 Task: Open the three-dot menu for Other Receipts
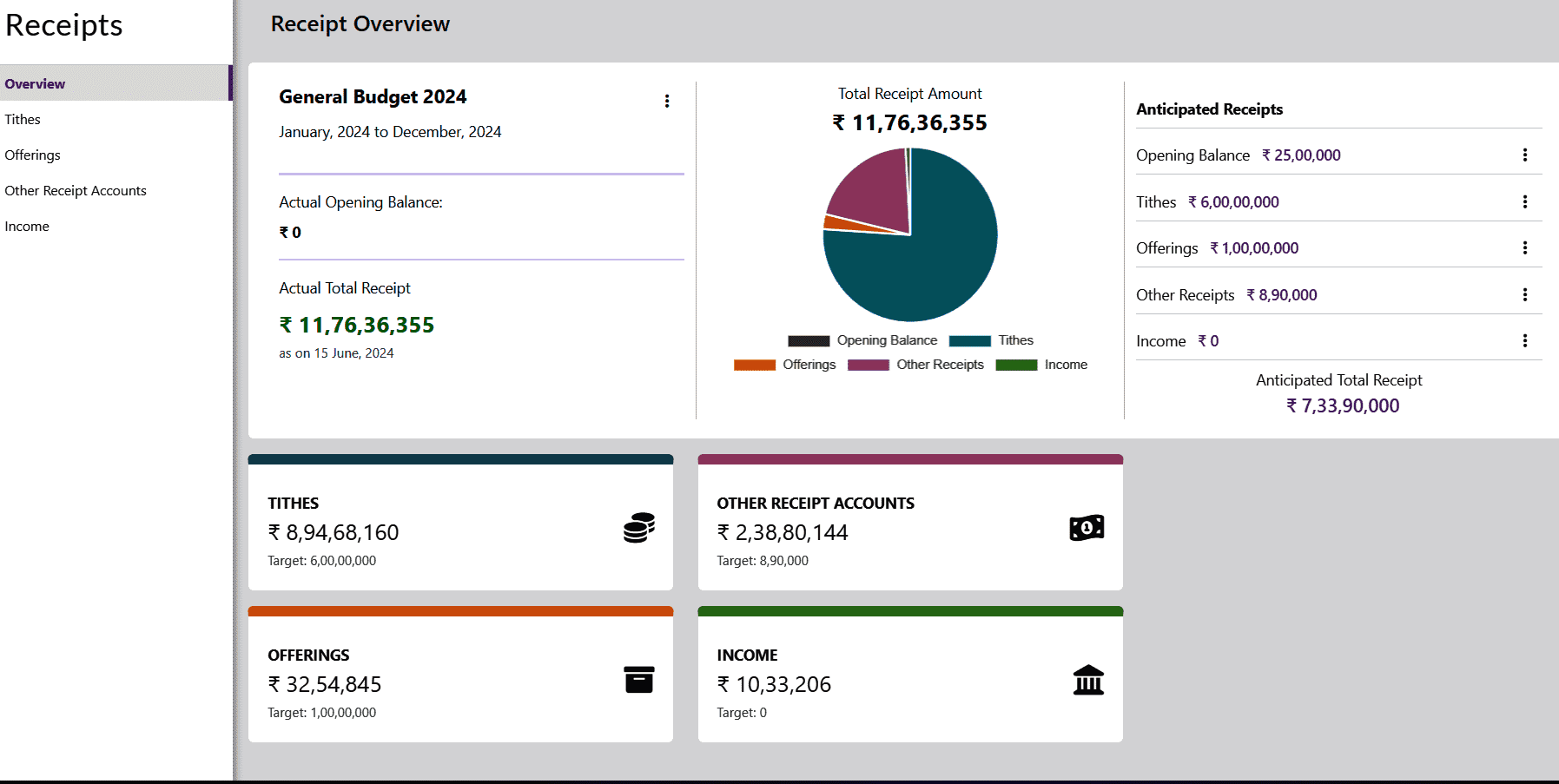[x=1524, y=295]
